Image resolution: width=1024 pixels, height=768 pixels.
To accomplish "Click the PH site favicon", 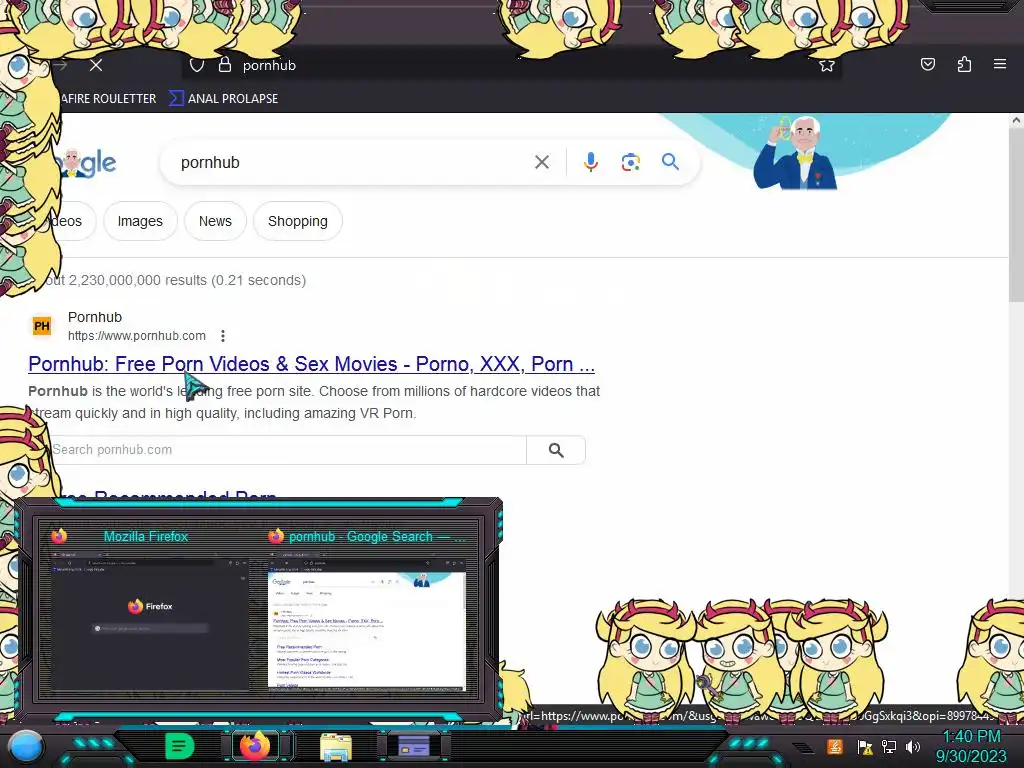I will [42, 326].
